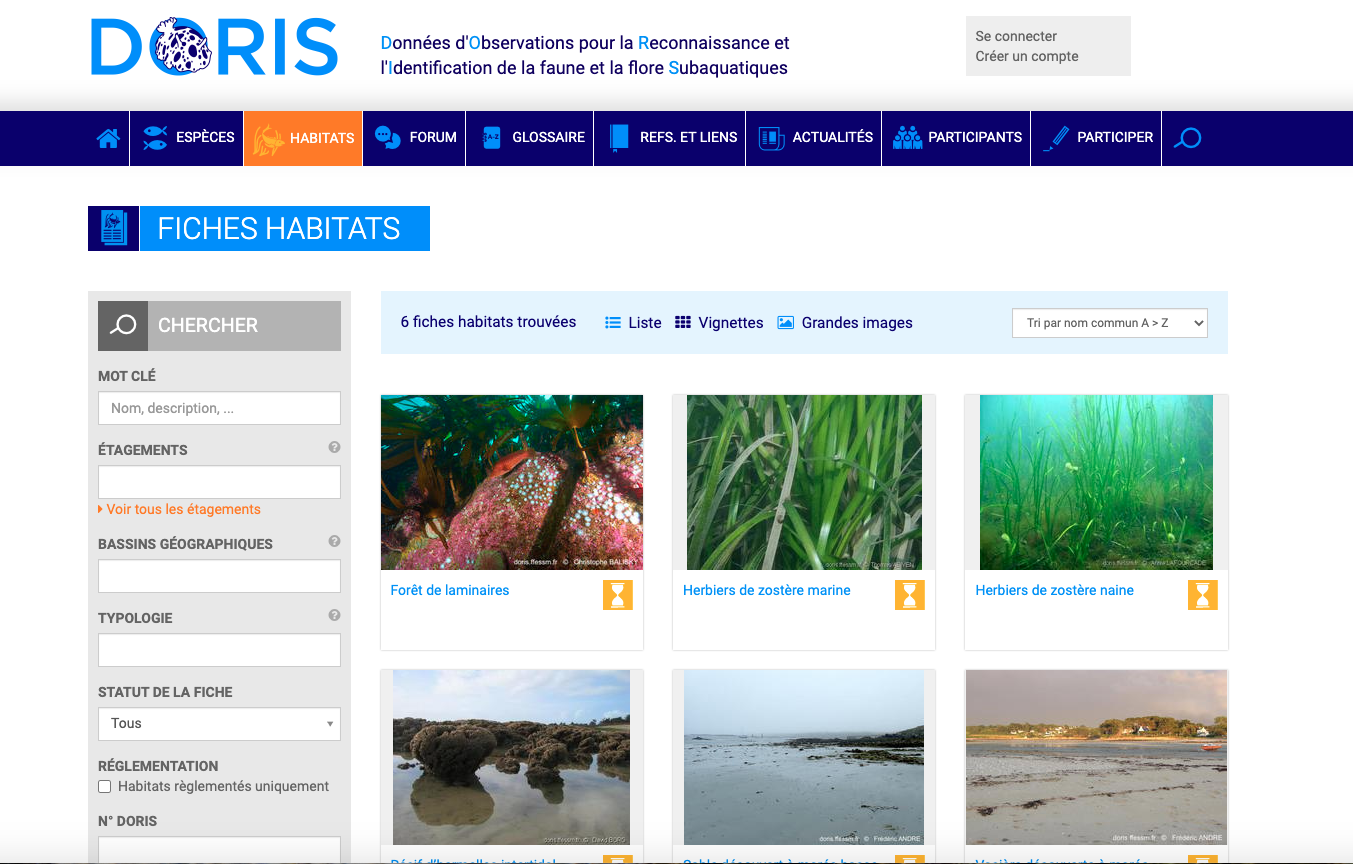Click the grey wet sand beach photo
The image size is (1353, 864).
coord(804,757)
